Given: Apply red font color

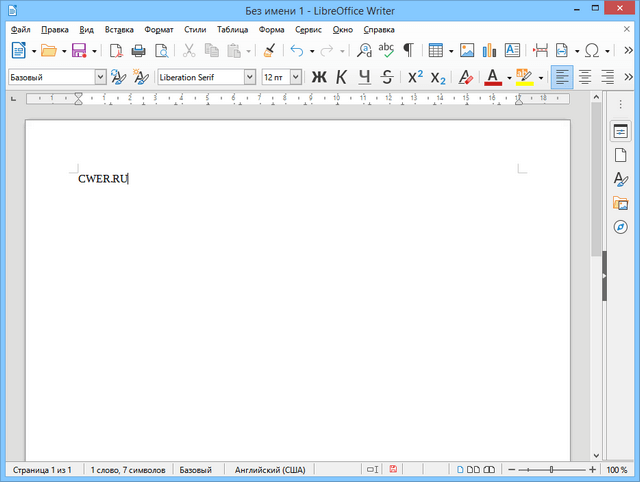Looking at the screenshot, I should (493, 77).
